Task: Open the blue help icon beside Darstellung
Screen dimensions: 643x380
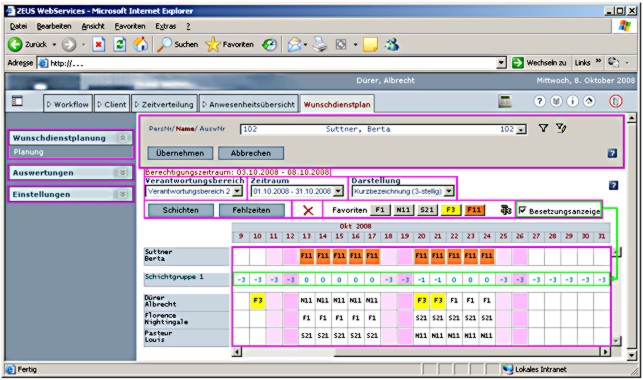Action: click(613, 185)
